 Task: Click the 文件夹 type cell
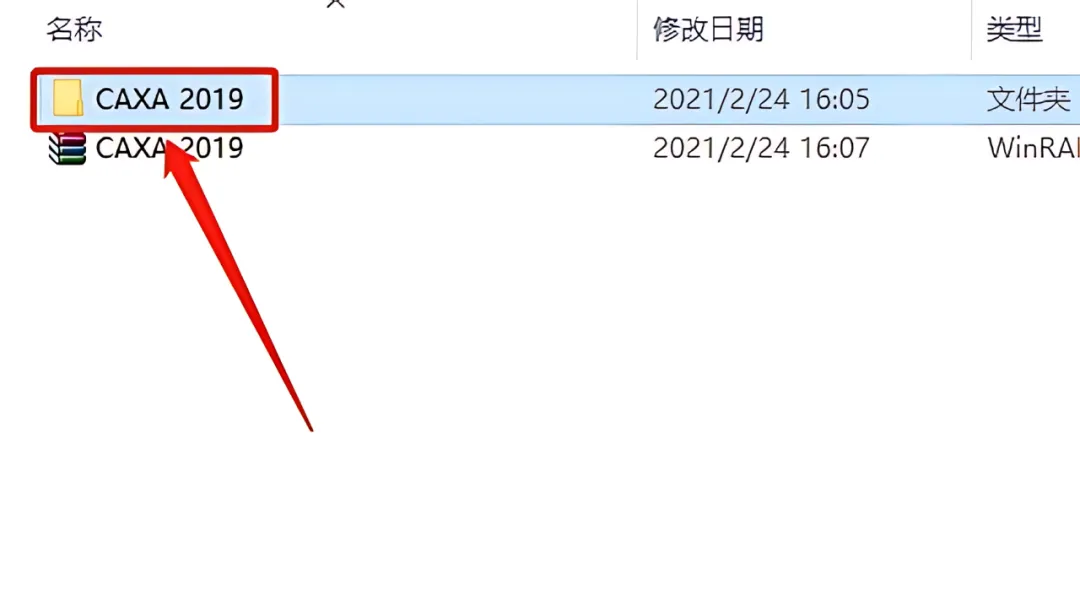click(1028, 100)
